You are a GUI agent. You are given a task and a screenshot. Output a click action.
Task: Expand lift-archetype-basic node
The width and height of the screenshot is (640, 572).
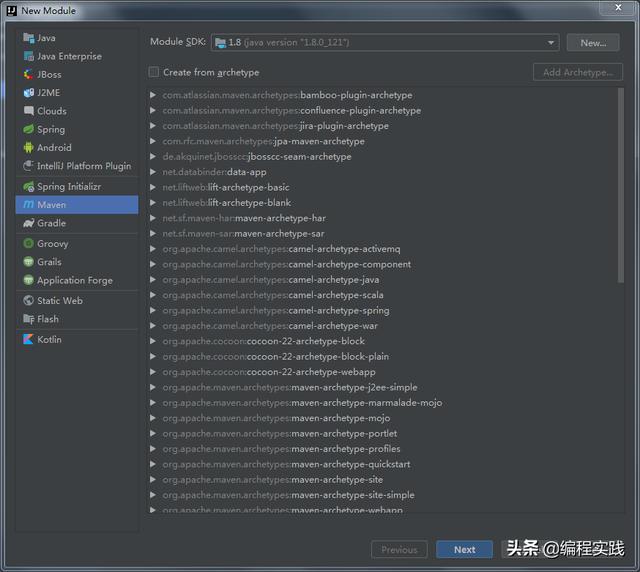tap(153, 187)
